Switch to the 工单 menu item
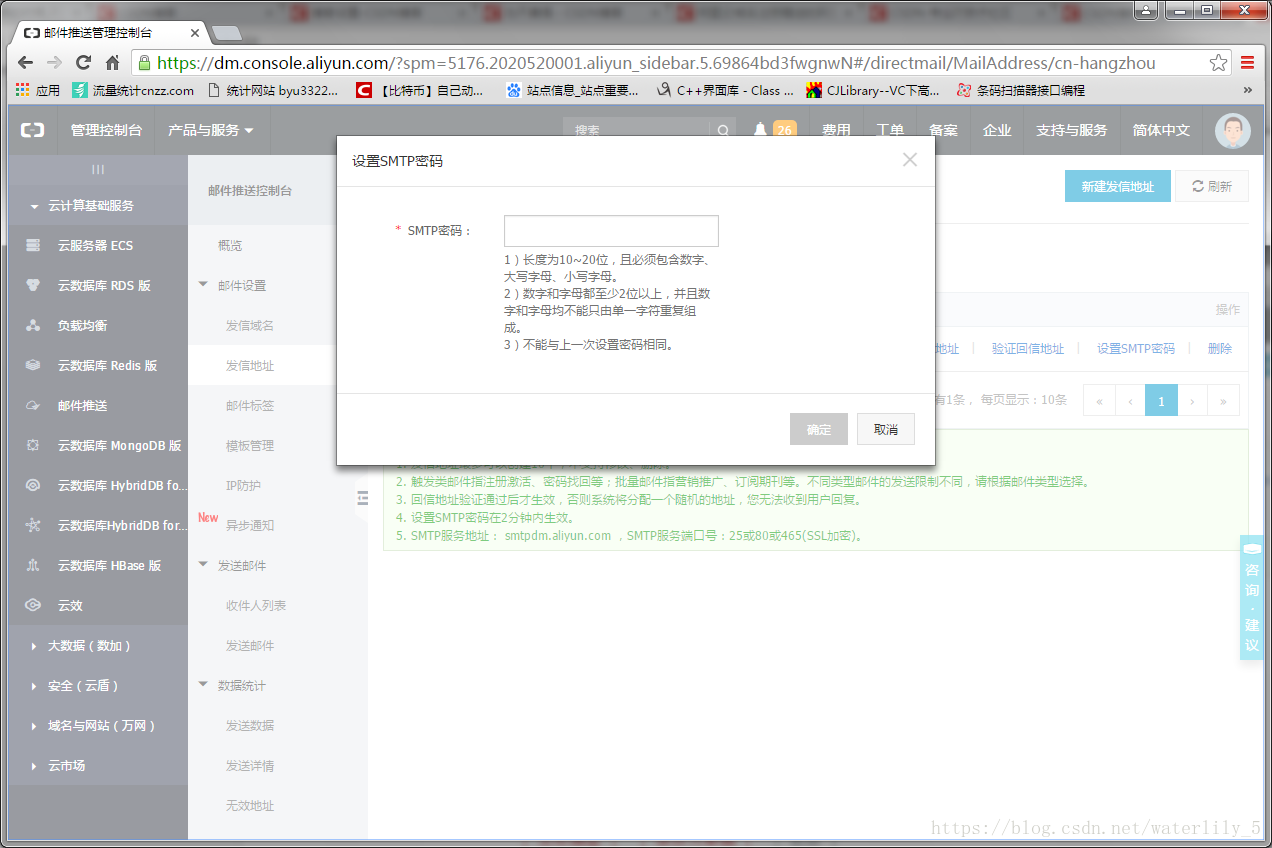Viewport: 1272px width, 848px height. tap(890, 130)
